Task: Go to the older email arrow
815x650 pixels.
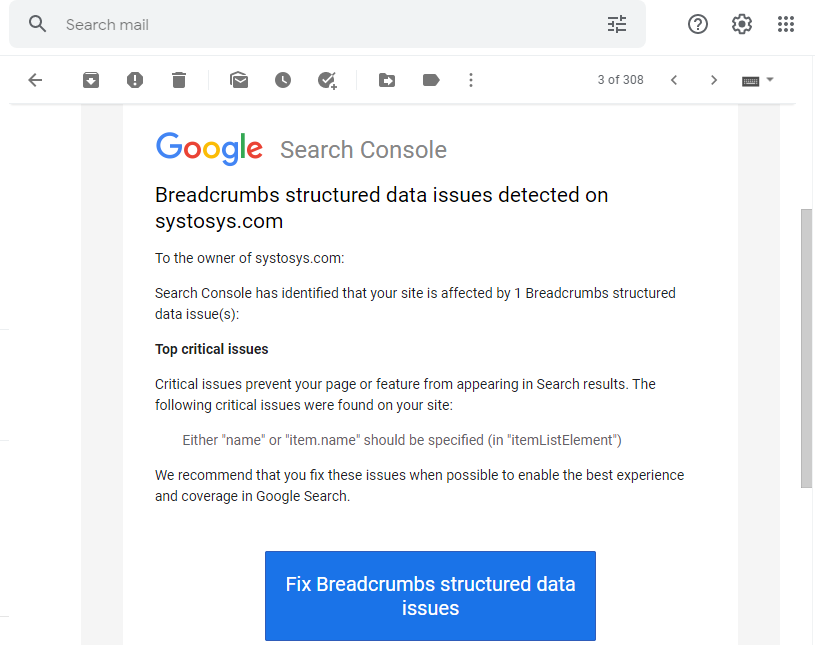Action: click(714, 80)
